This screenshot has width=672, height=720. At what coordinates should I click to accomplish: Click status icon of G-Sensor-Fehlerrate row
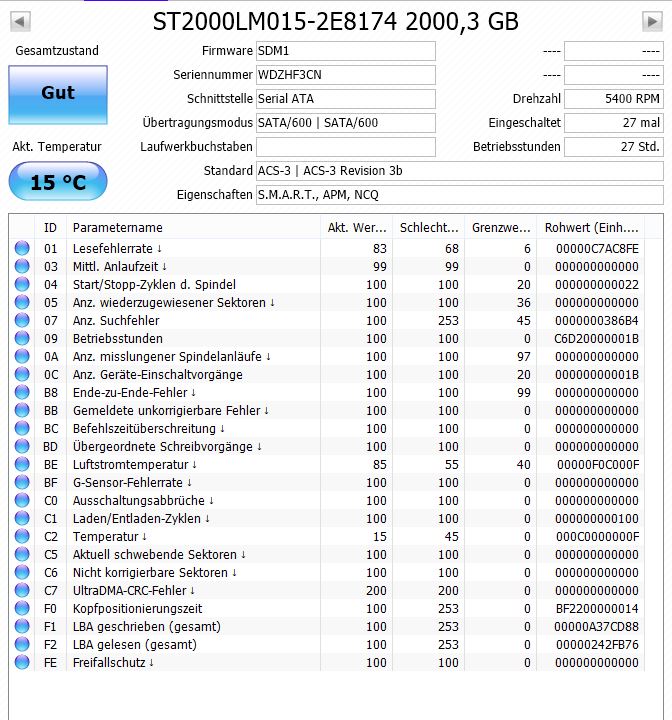tap(22, 482)
